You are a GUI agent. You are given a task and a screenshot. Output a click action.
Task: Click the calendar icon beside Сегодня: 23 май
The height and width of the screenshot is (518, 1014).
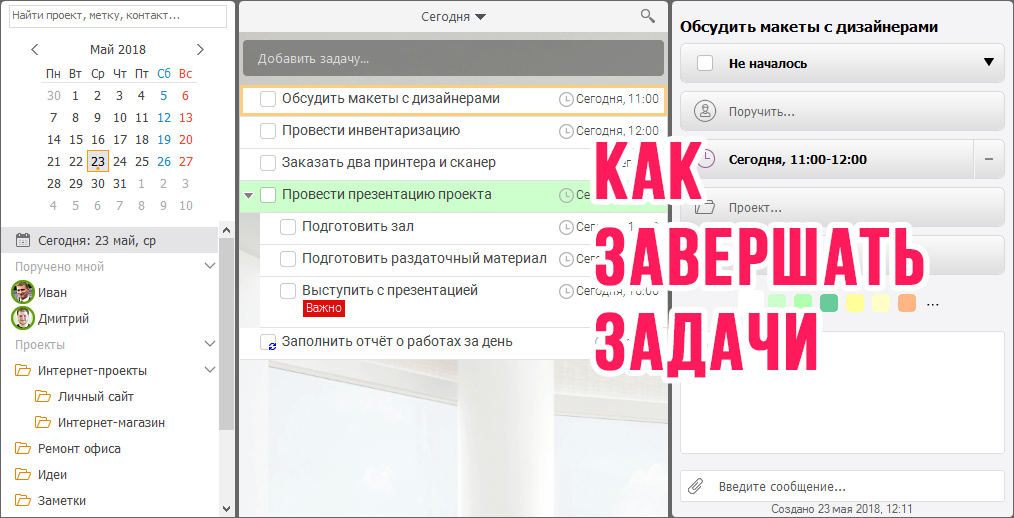tap(23, 241)
